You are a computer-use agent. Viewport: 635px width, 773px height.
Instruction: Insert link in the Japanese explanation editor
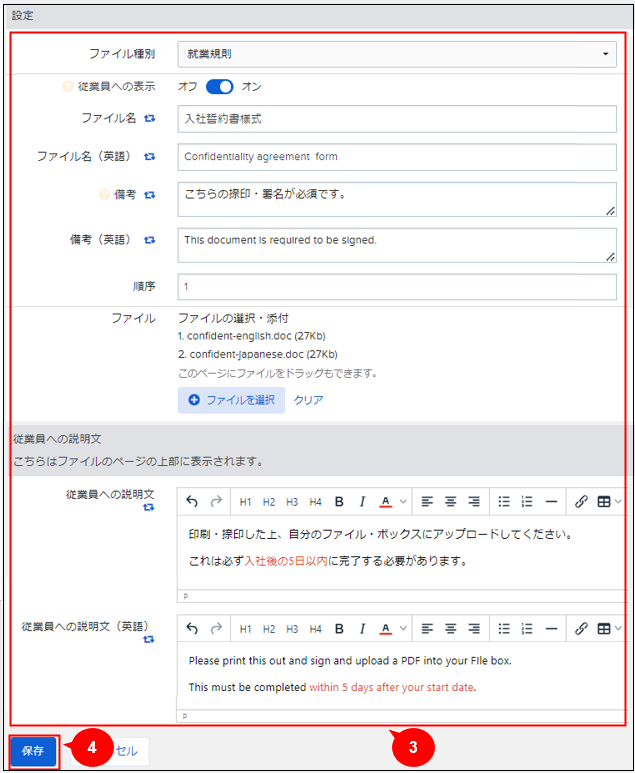click(581, 501)
